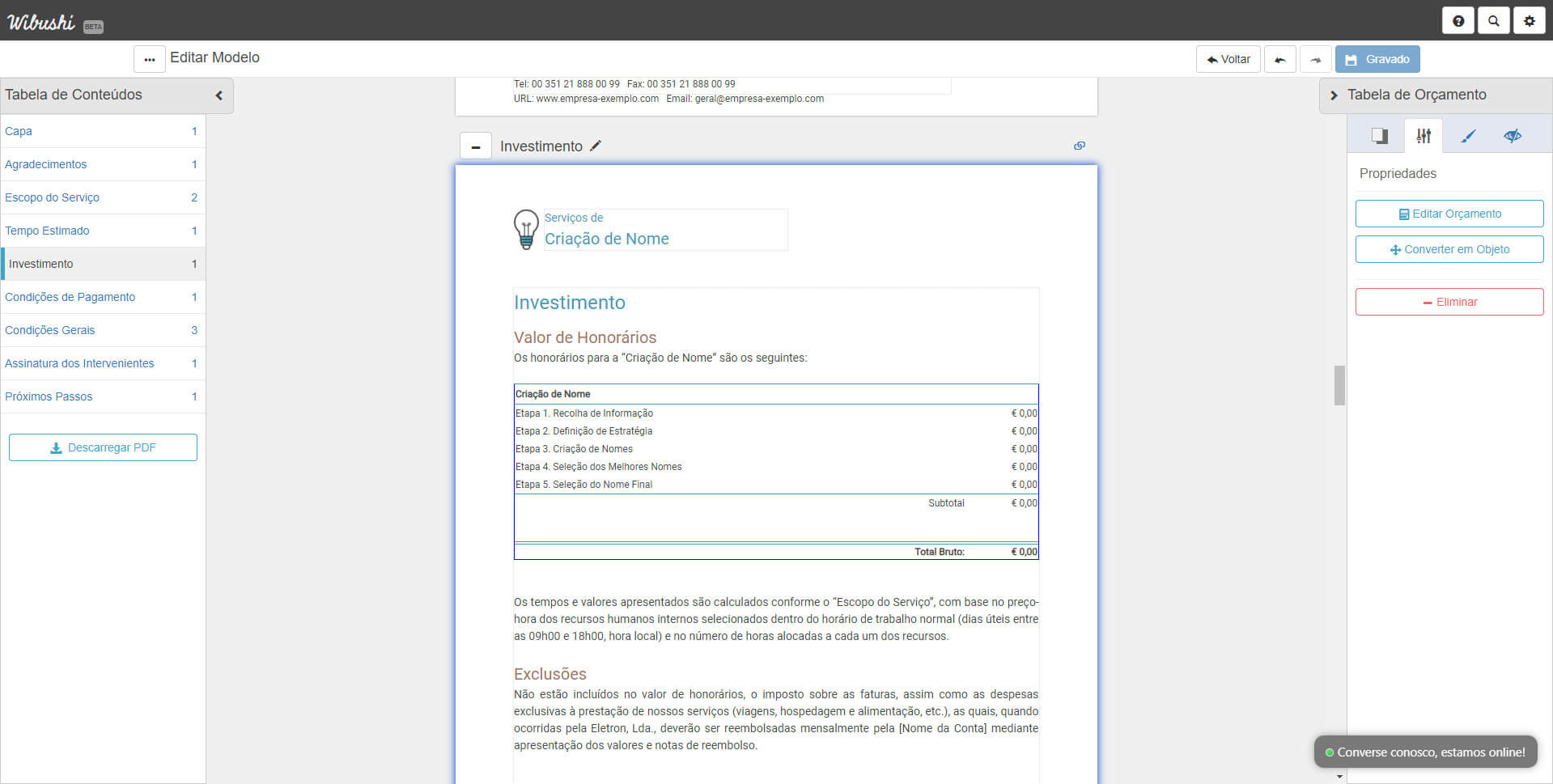The width and height of the screenshot is (1553, 784).
Task: Click the lightbulb icon beside Criação de Nome
Action: point(526,230)
